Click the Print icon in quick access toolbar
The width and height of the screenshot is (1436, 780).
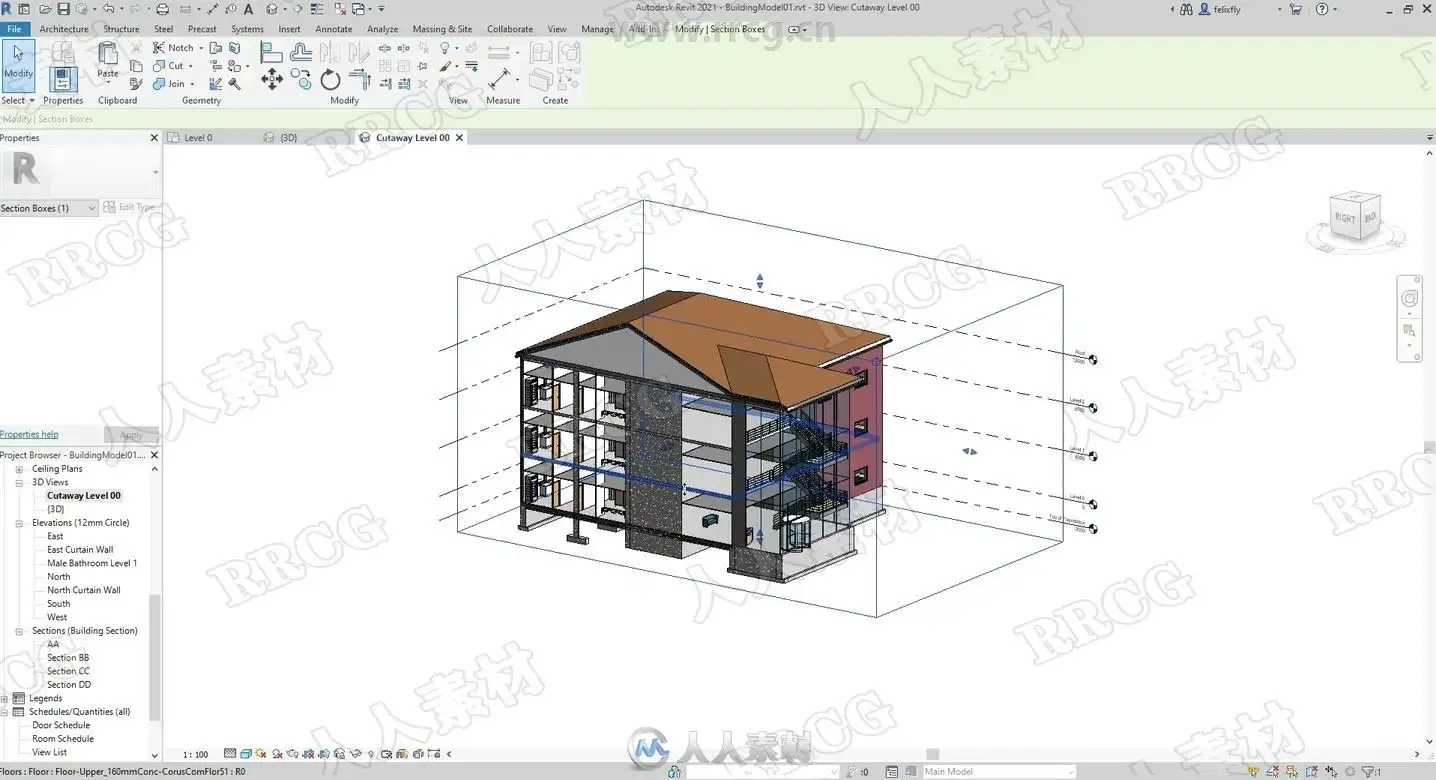click(163, 9)
